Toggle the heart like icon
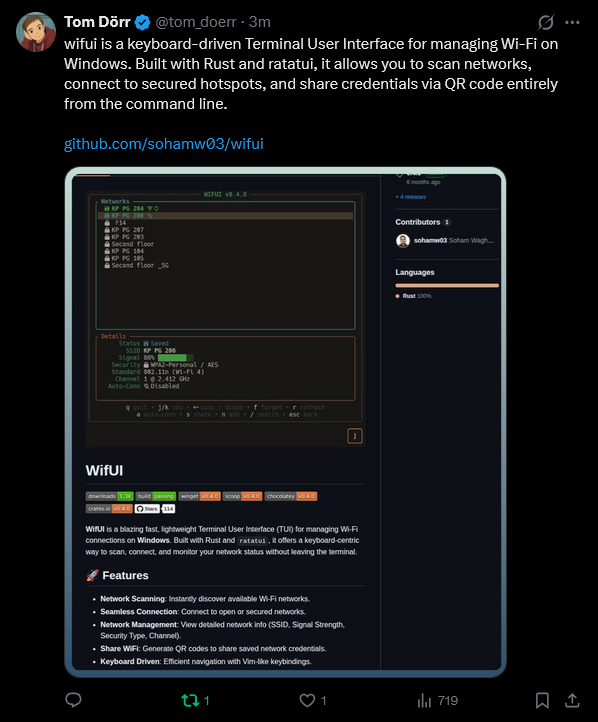This screenshot has width=598, height=722. click(307, 700)
